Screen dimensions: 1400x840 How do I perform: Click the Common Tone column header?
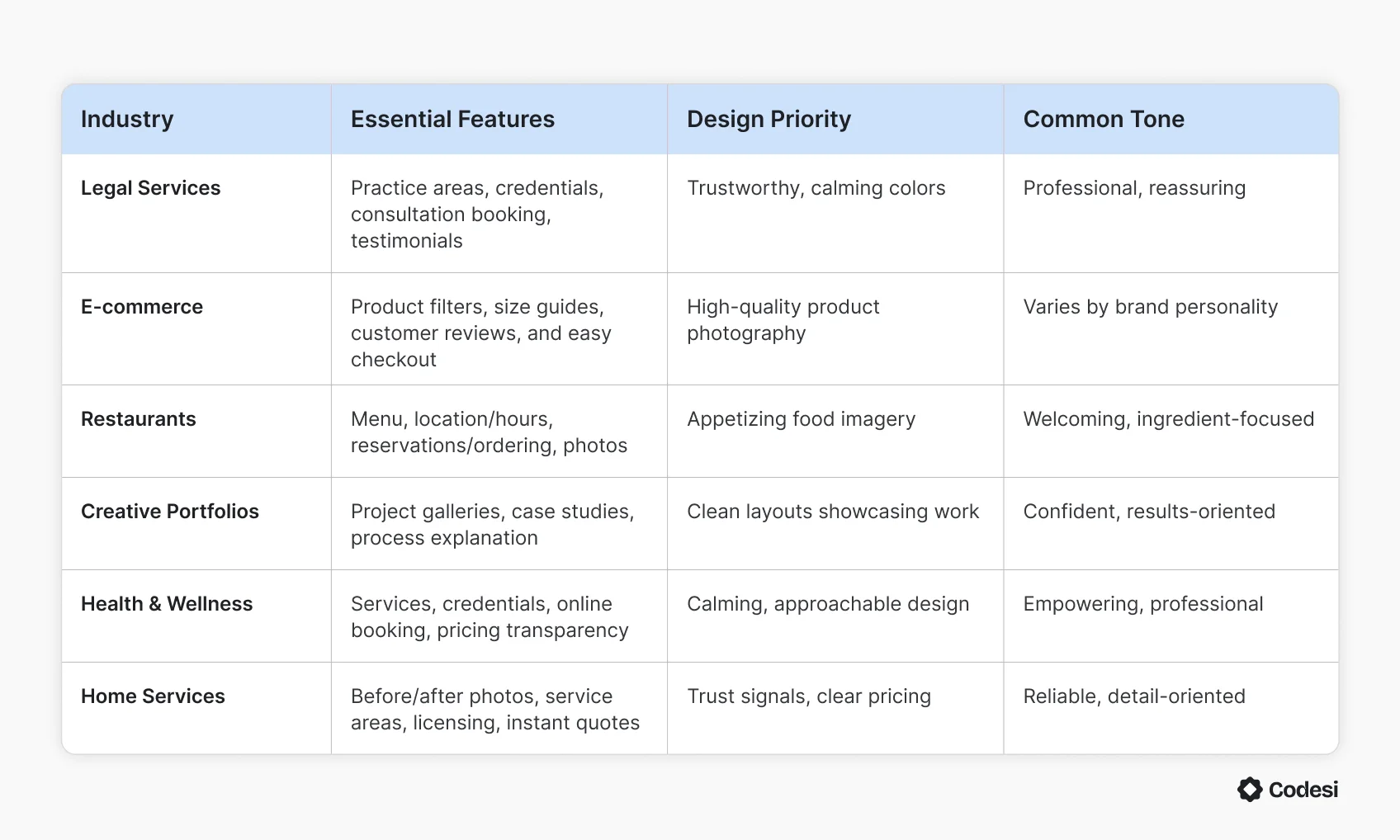coord(1104,120)
